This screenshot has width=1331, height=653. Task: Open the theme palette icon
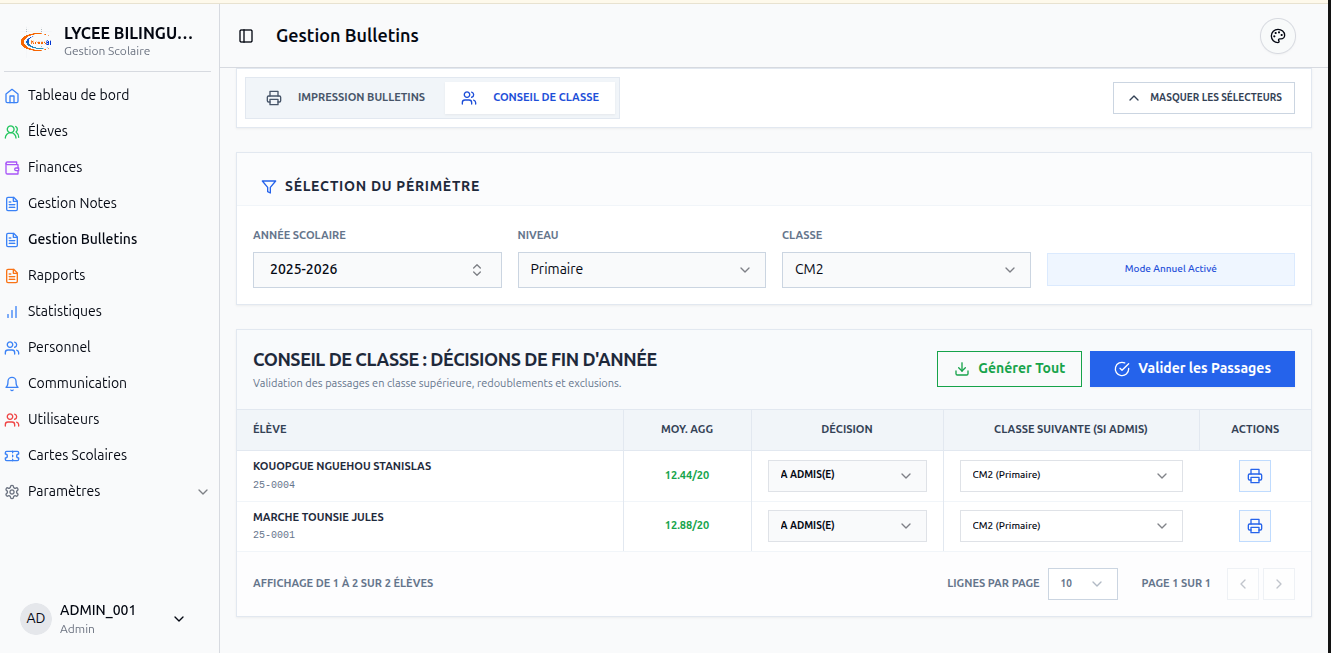pyautogui.click(x=1277, y=36)
